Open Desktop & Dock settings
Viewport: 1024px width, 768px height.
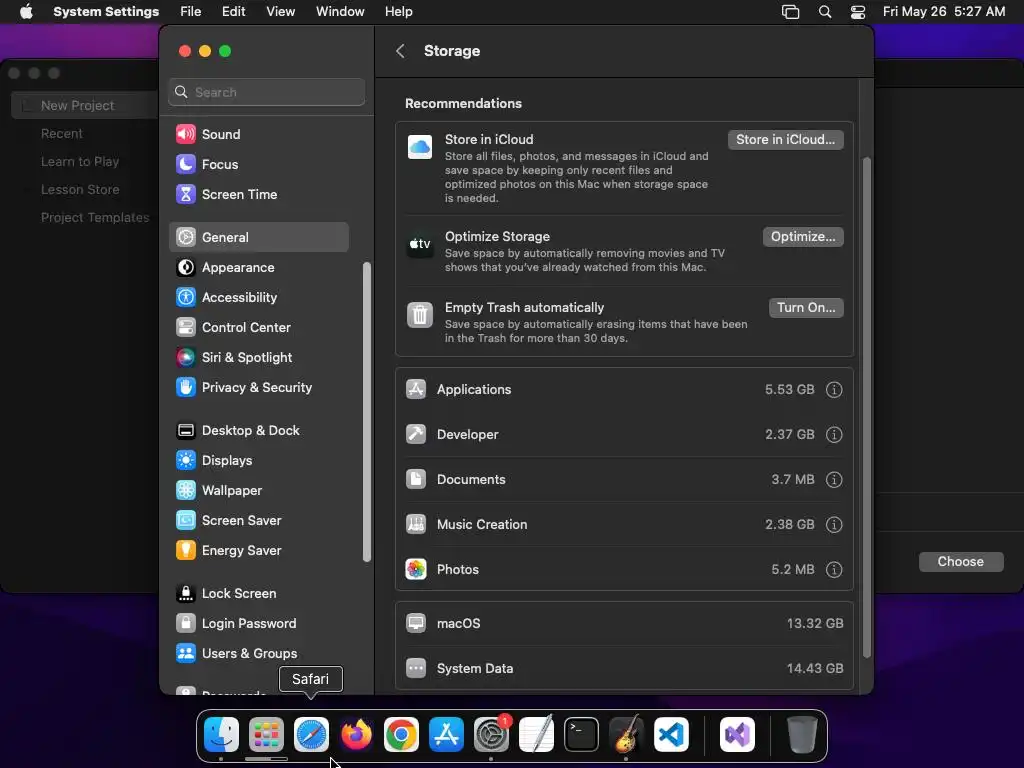point(259,430)
